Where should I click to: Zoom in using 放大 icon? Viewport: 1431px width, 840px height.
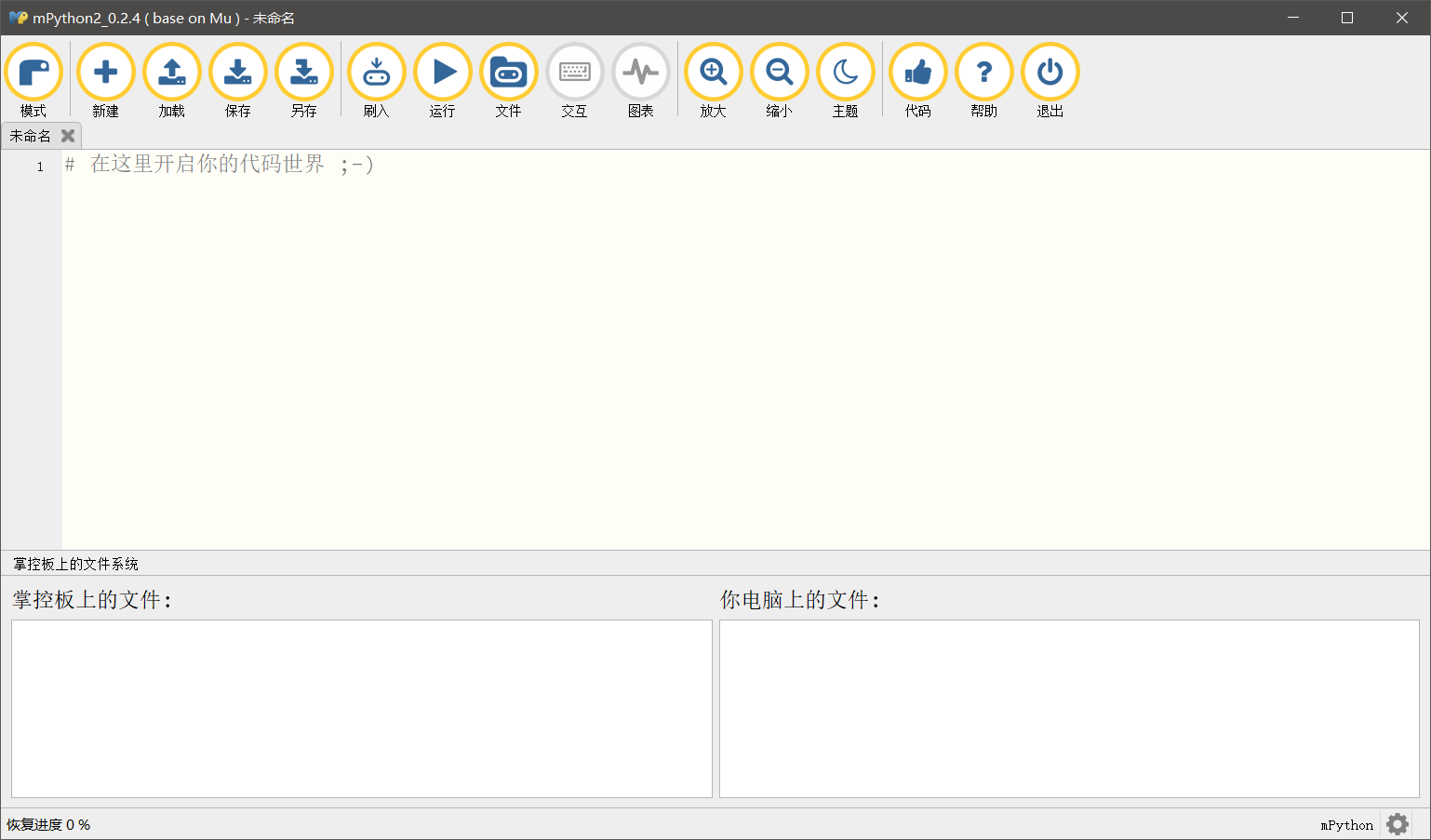[714, 73]
